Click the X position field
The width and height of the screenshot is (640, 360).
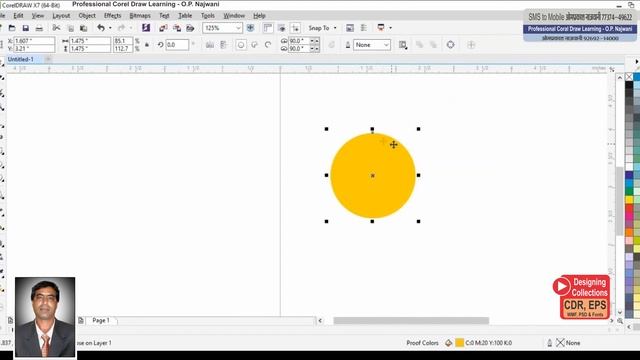pyautogui.click(x=34, y=41)
